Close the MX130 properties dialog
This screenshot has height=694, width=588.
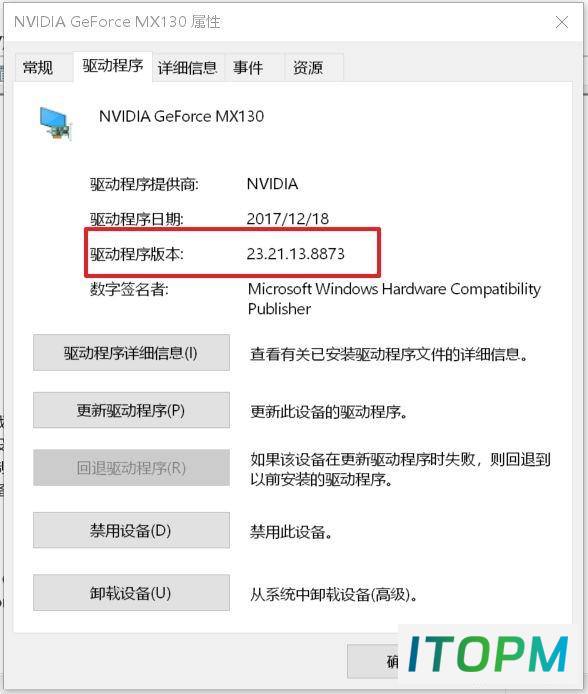(x=561, y=22)
